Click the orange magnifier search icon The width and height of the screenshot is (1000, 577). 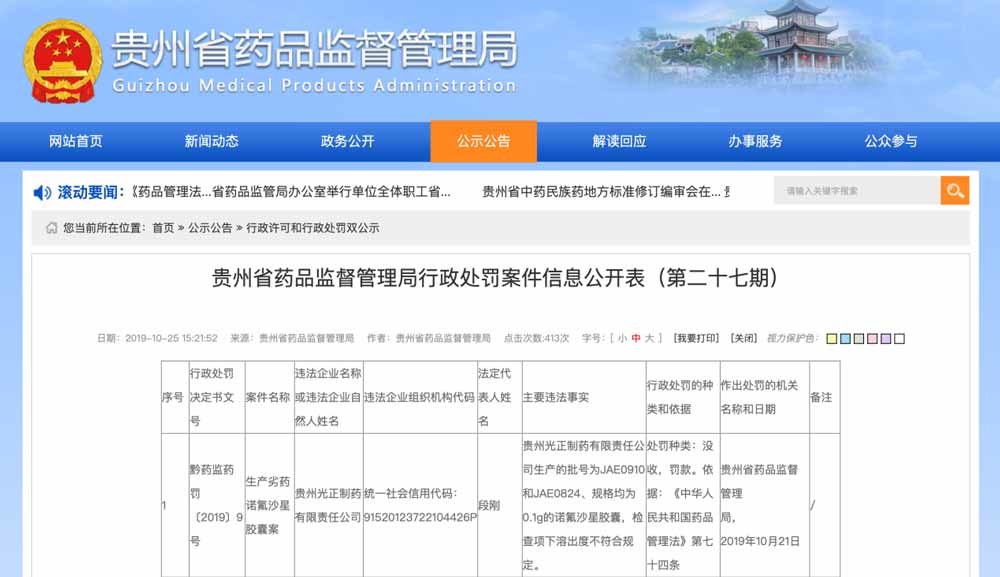click(x=953, y=189)
